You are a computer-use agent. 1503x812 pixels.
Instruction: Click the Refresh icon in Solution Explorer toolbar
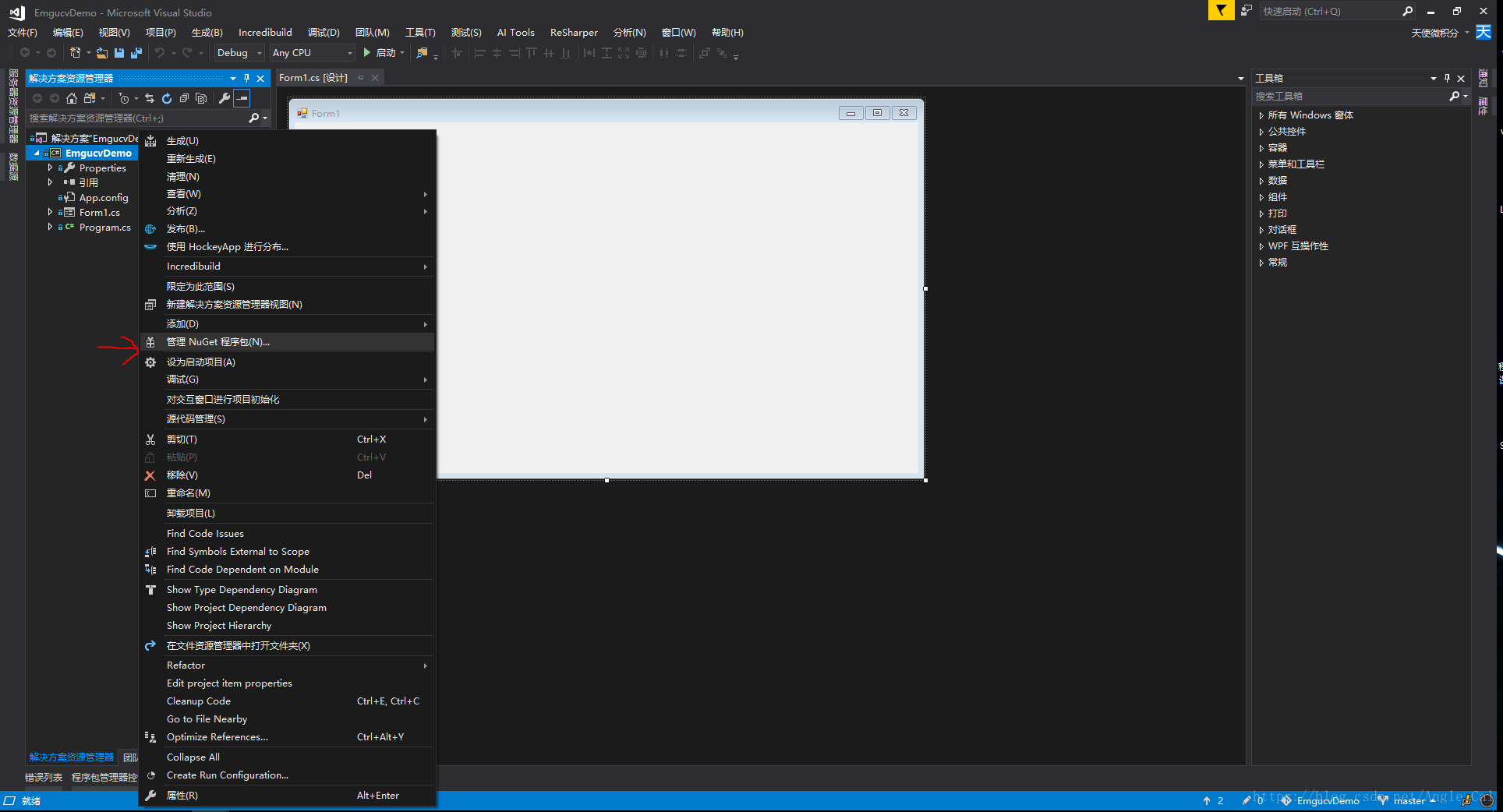(167, 98)
